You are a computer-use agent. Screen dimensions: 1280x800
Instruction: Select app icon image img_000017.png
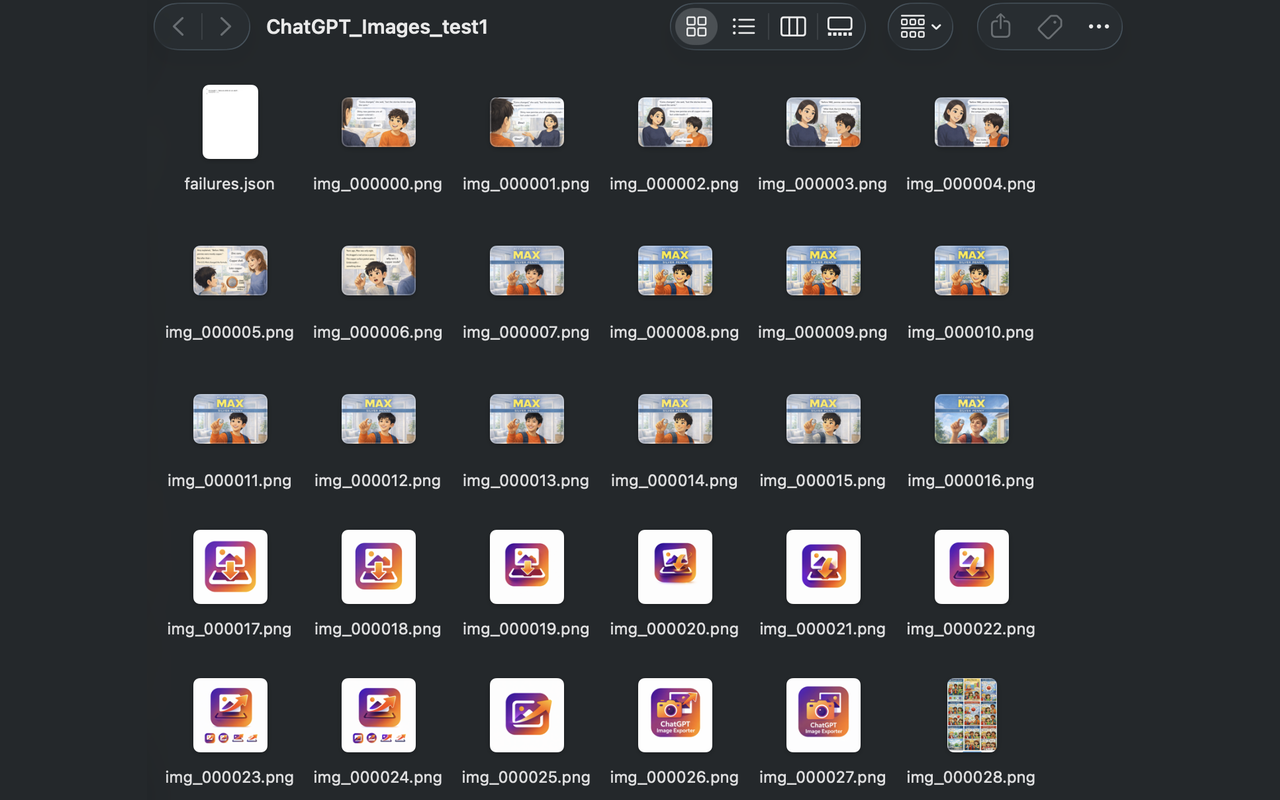click(x=230, y=567)
